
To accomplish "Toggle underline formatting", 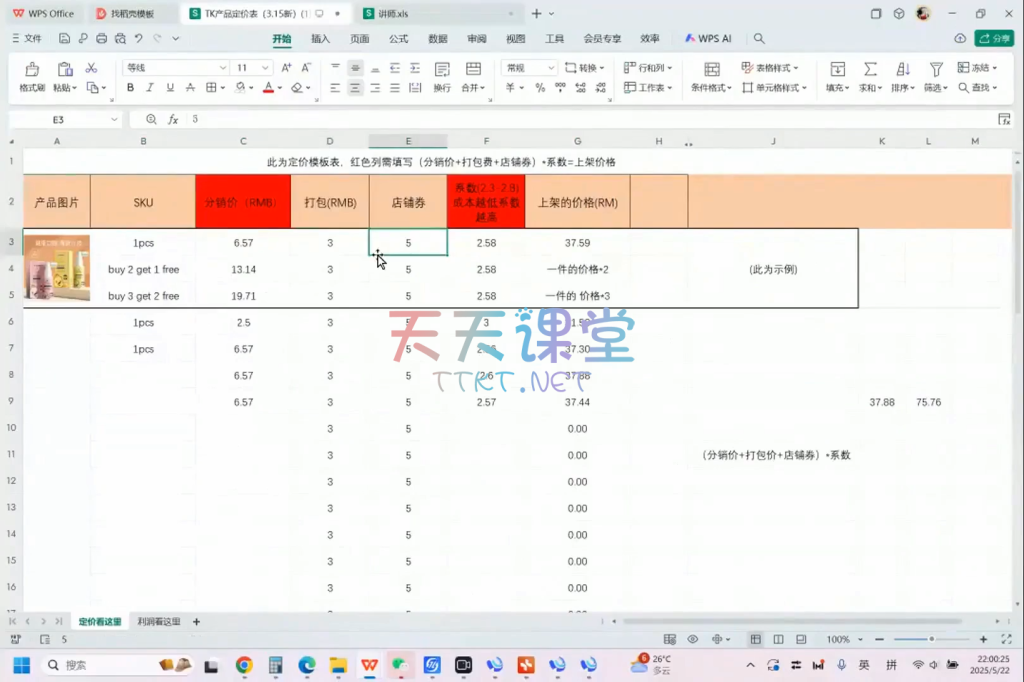I will pos(170,88).
